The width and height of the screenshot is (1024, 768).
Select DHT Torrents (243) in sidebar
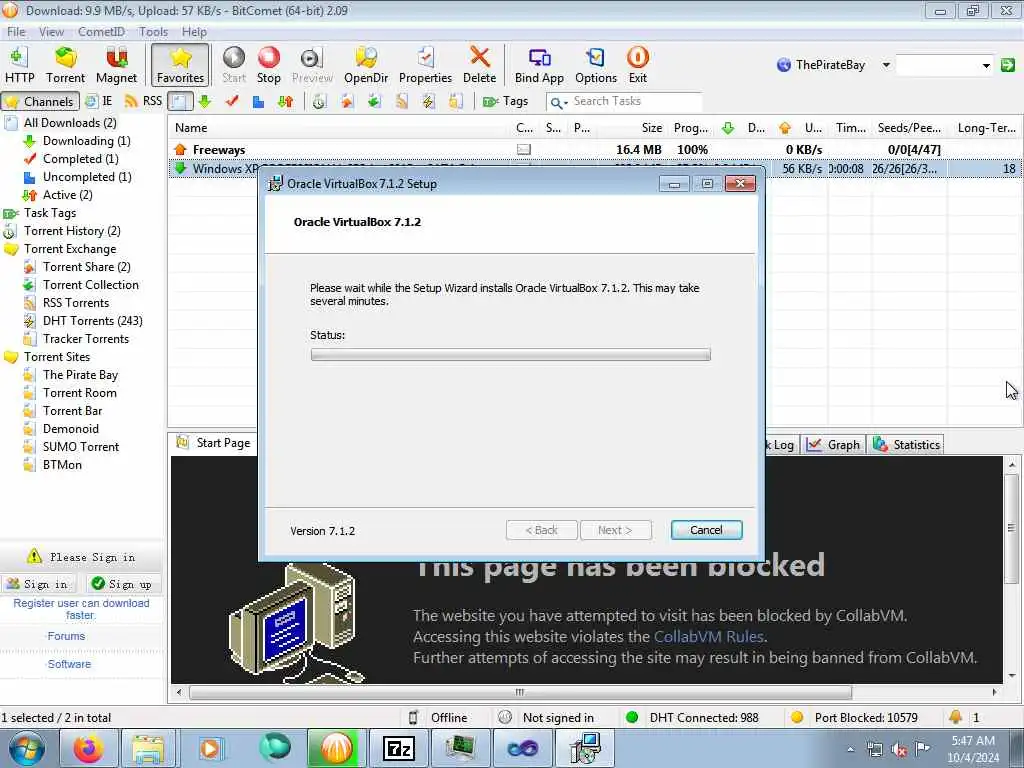tap(92, 321)
